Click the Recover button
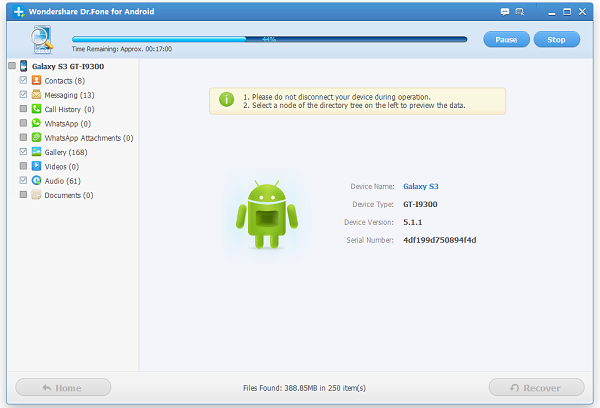 pos(536,387)
